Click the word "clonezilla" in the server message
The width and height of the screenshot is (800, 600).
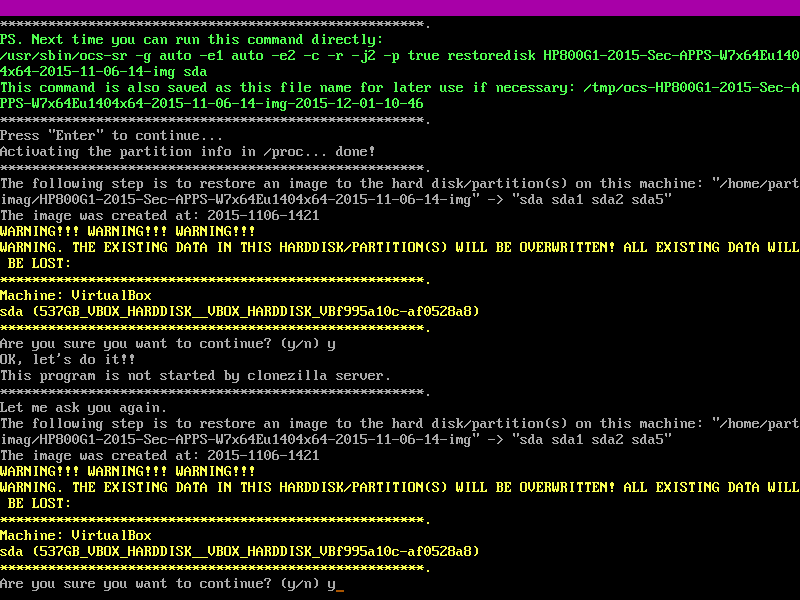[x=287, y=376]
